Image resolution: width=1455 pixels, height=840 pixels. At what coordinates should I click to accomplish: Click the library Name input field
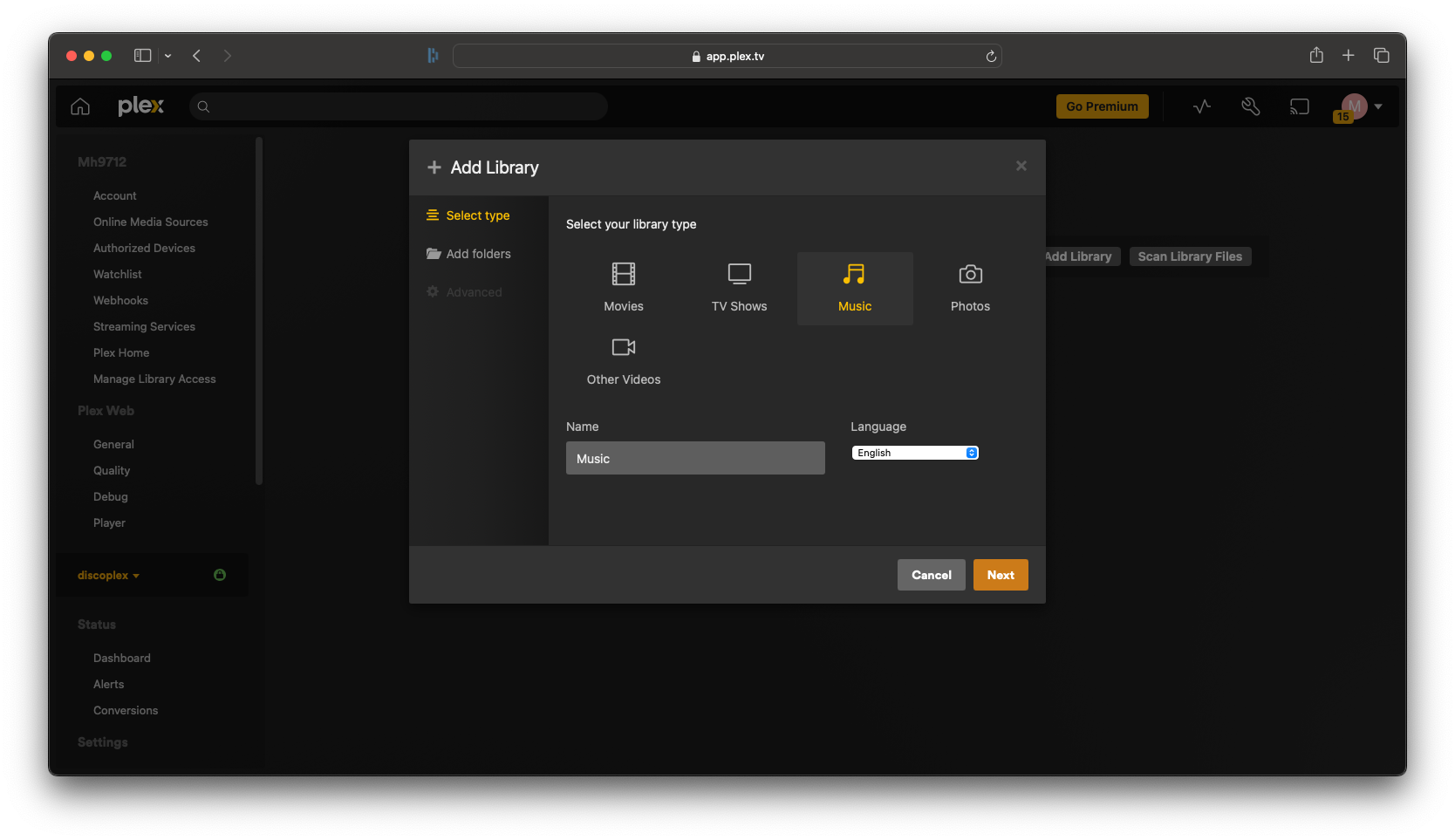click(x=695, y=458)
